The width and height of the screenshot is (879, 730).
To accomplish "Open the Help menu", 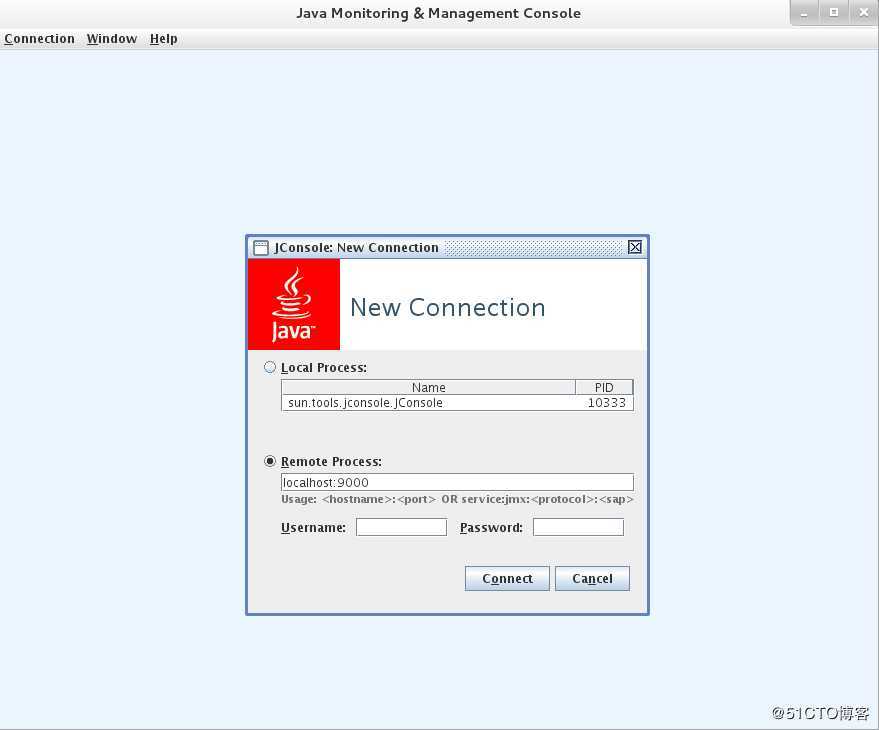I will coord(164,39).
